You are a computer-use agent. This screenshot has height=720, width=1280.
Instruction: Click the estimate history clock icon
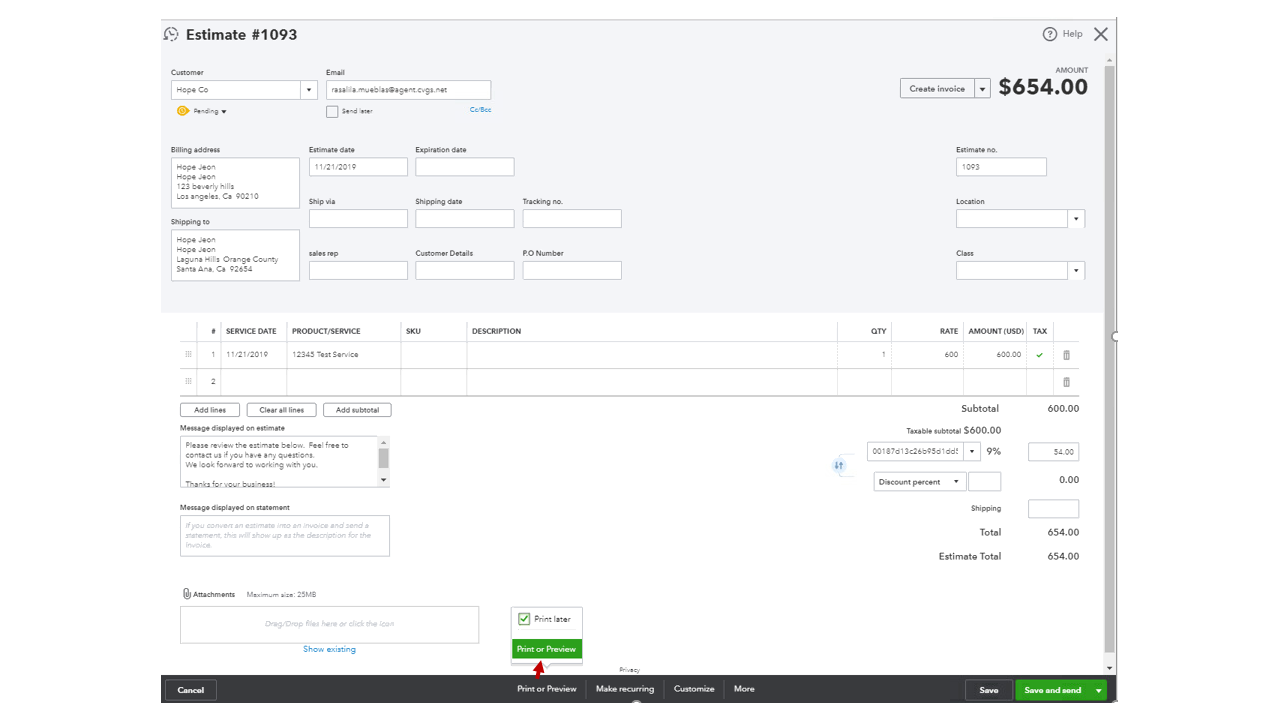pyautogui.click(x=171, y=34)
